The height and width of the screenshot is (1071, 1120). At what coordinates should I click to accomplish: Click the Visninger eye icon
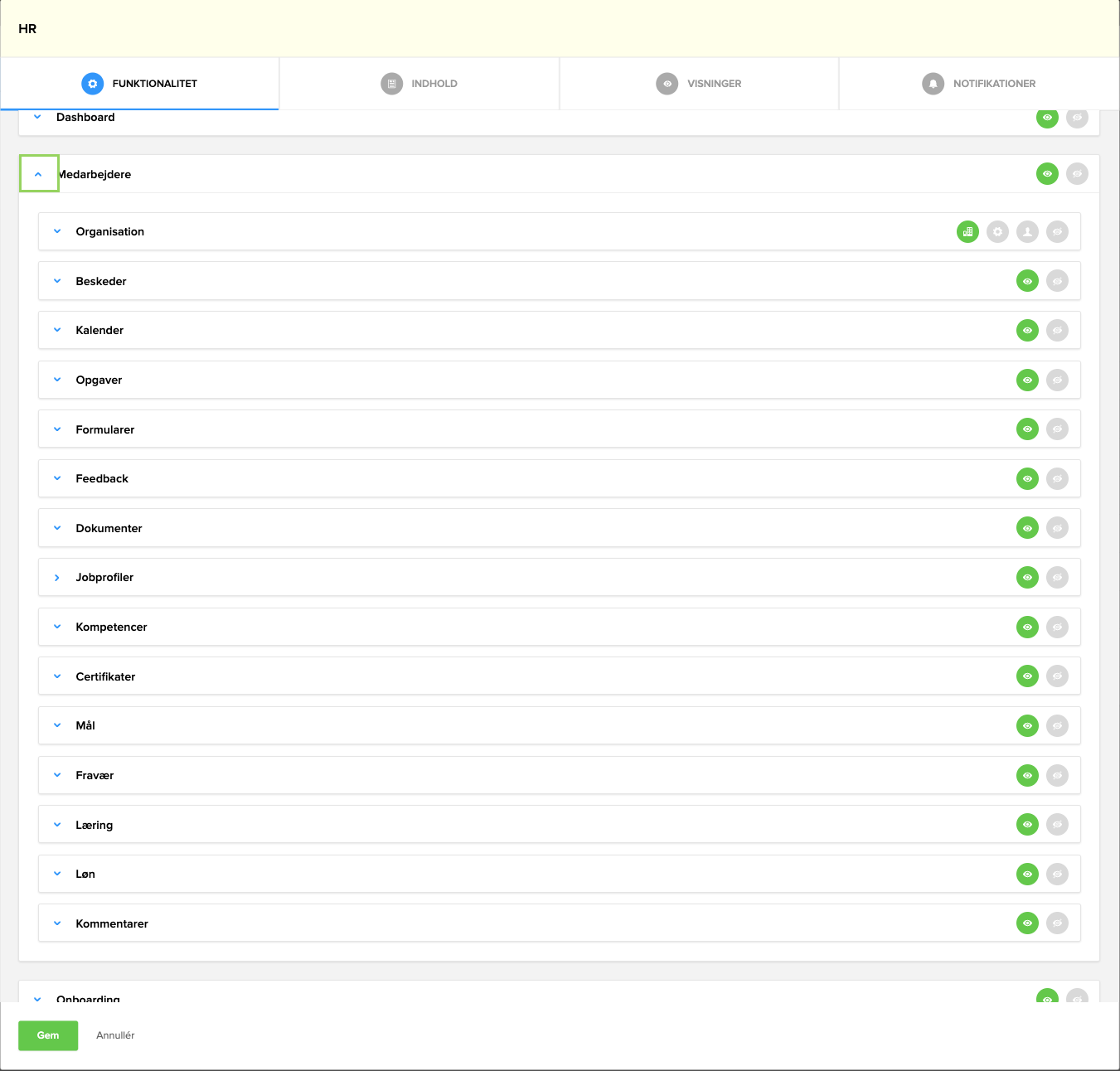pyautogui.click(x=667, y=83)
